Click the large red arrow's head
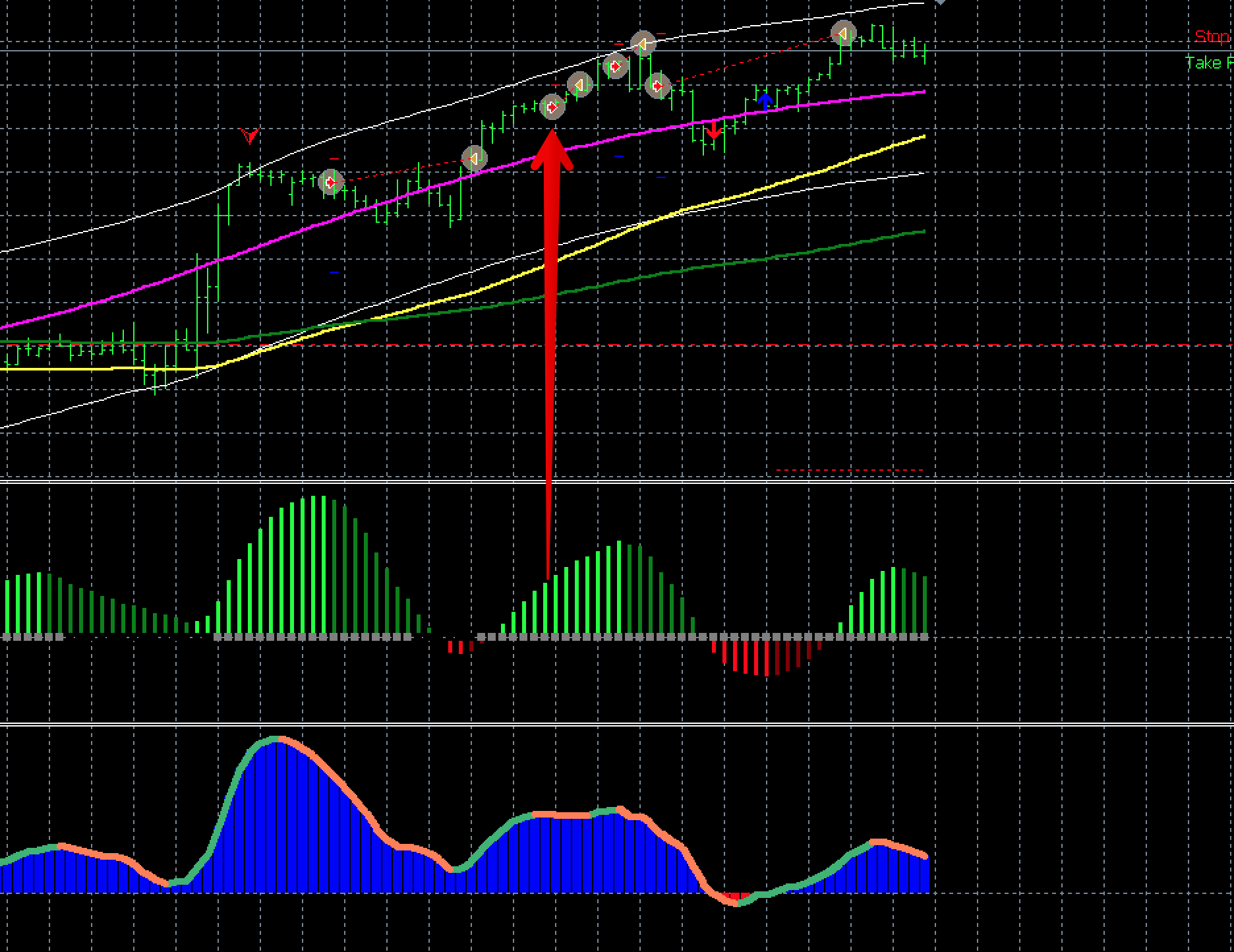1234x952 pixels. pos(552,150)
